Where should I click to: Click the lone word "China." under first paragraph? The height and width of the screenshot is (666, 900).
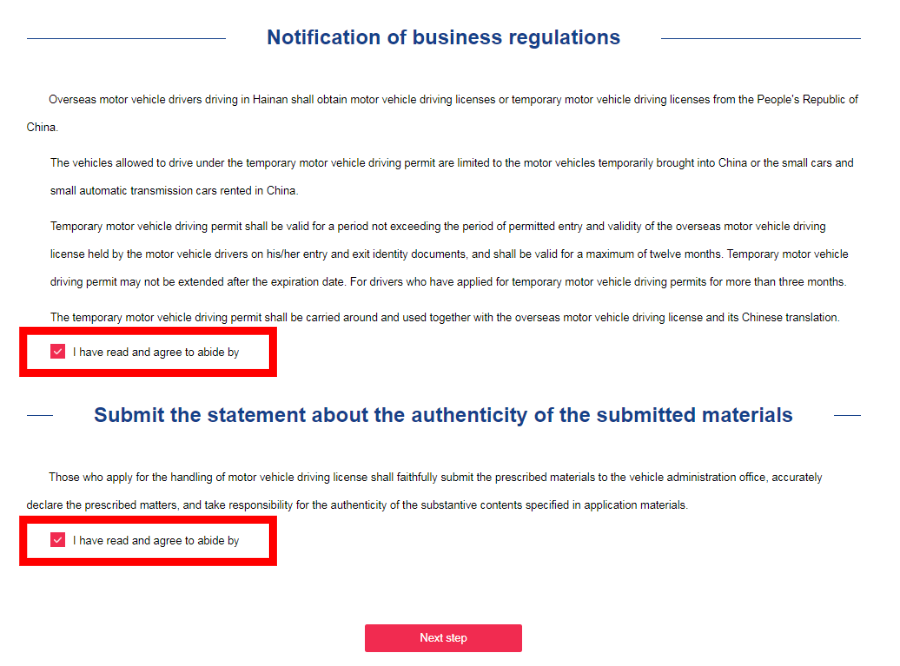tap(42, 128)
